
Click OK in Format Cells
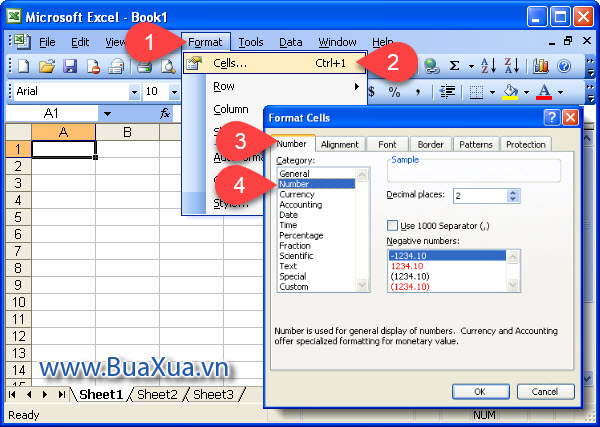[480, 392]
